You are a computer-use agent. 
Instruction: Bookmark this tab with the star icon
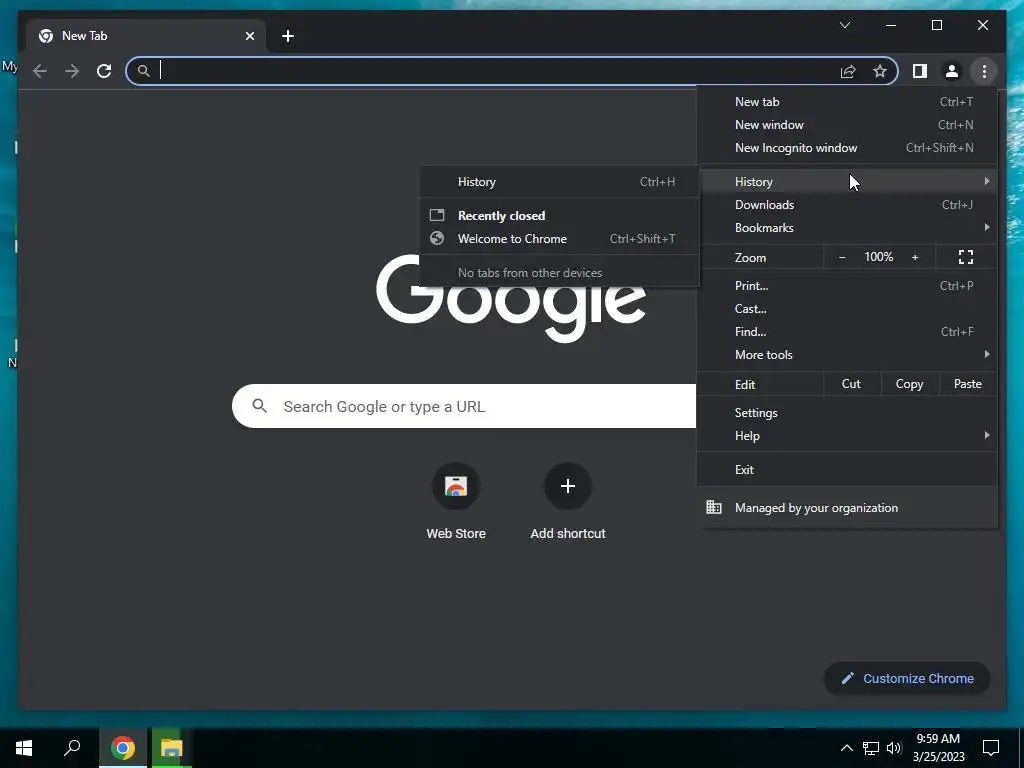(x=880, y=71)
